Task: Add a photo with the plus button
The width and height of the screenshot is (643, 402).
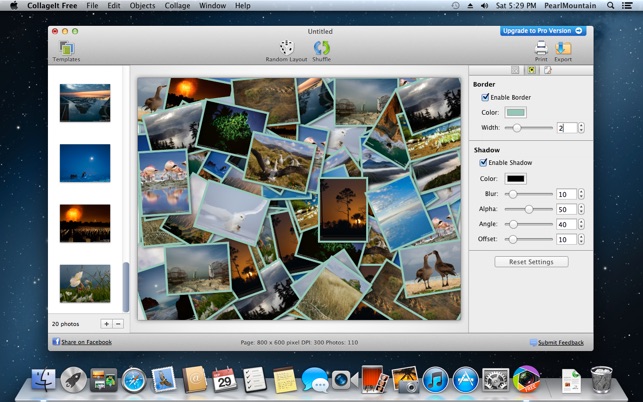Action: (x=106, y=324)
